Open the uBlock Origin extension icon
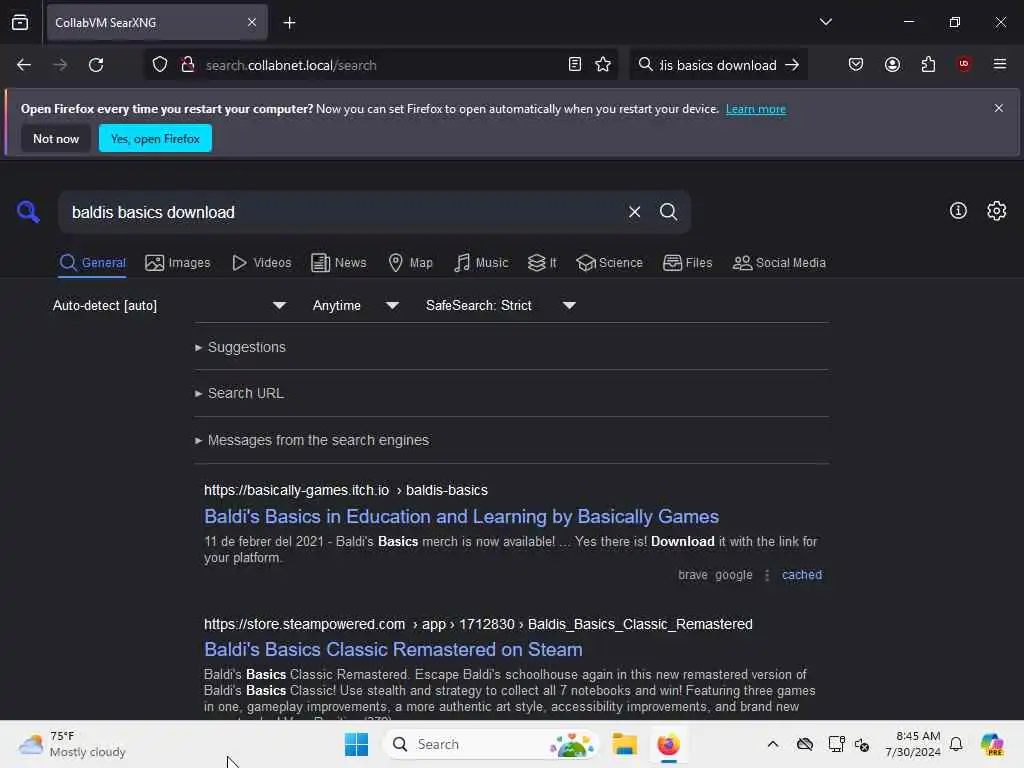 [x=964, y=64]
